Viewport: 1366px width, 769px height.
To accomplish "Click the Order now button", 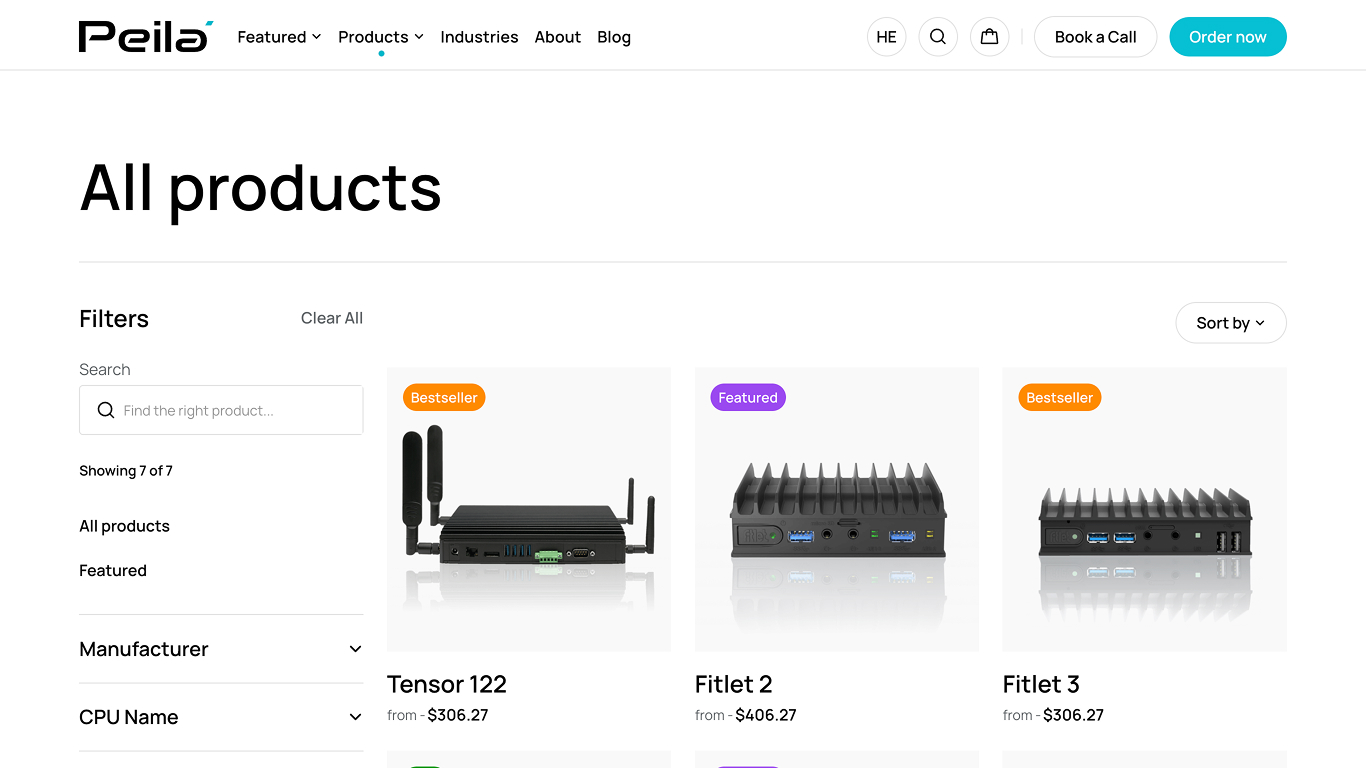I will click(x=1228, y=37).
